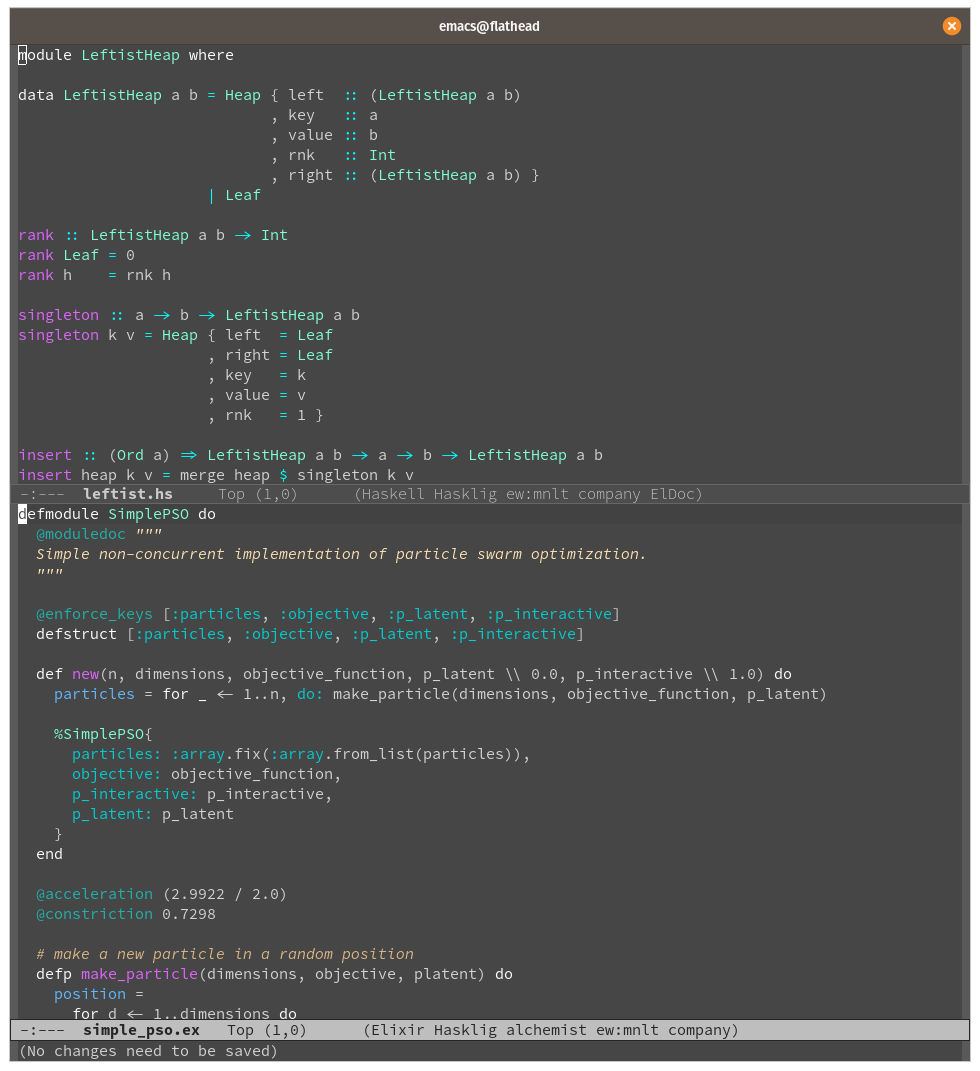Viewport: 980px width, 1071px height.
Task: Click the -:--- status flags of simple_pso.ex
Action: [42, 1030]
